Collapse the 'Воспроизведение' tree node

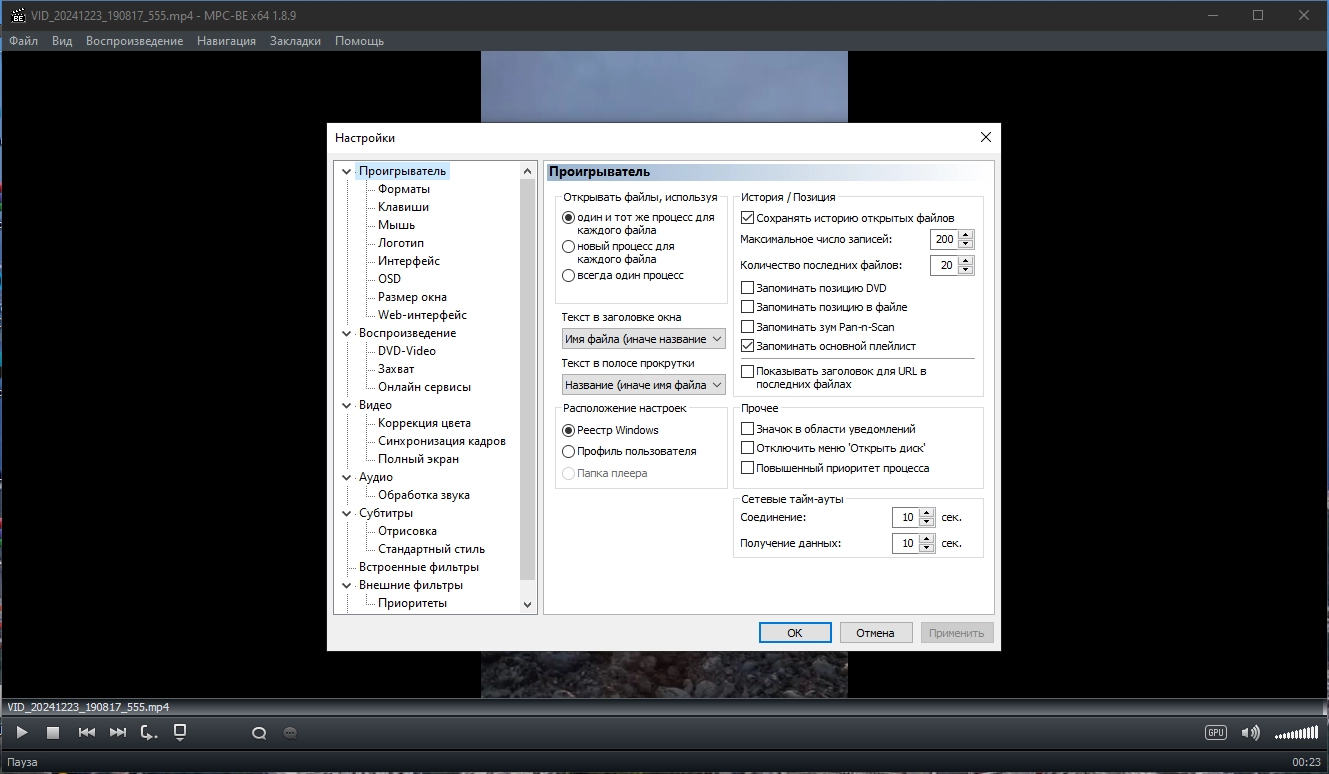pyautogui.click(x=347, y=333)
